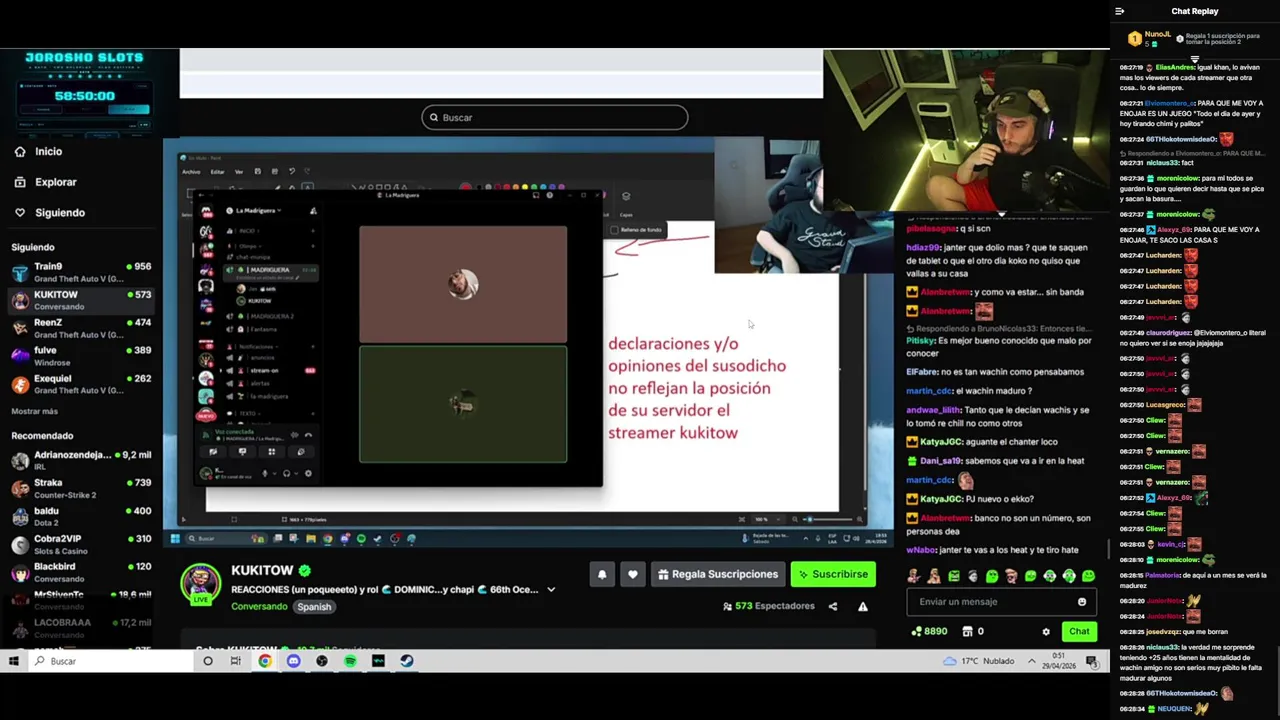Open chat settings gear icon
The height and width of the screenshot is (720, 1280).
click(1046, 632)
